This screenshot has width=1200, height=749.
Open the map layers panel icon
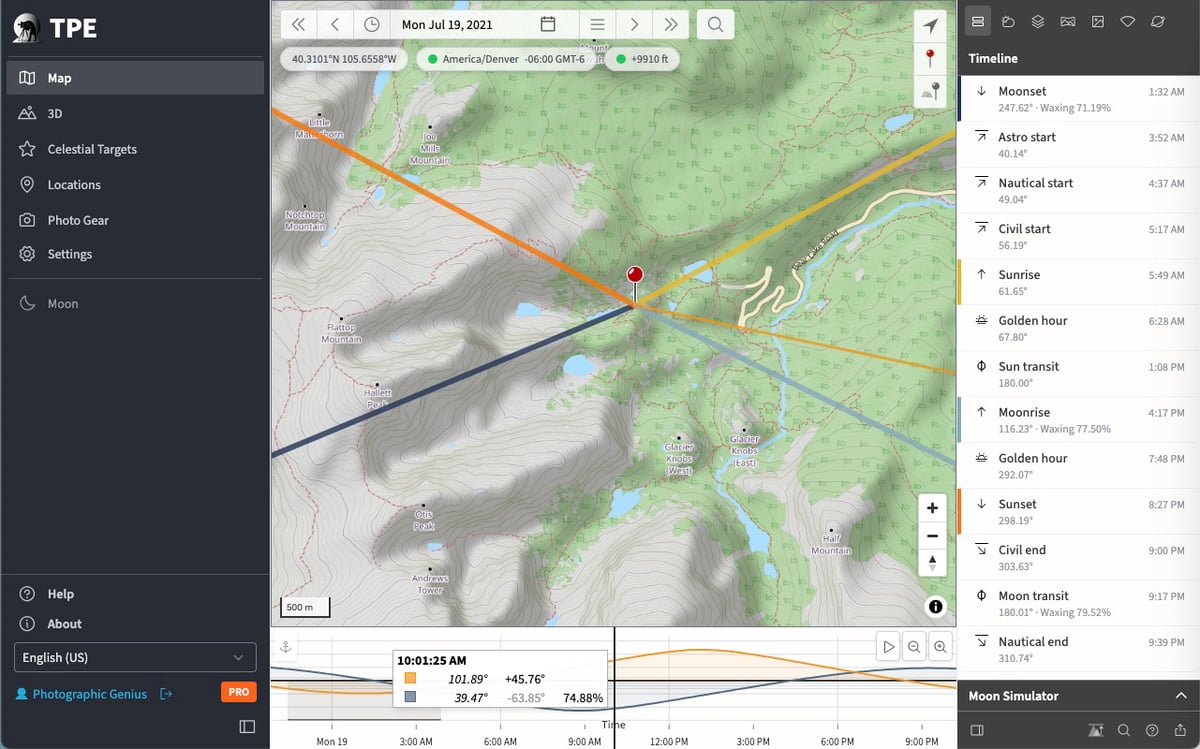(1038, 20)
